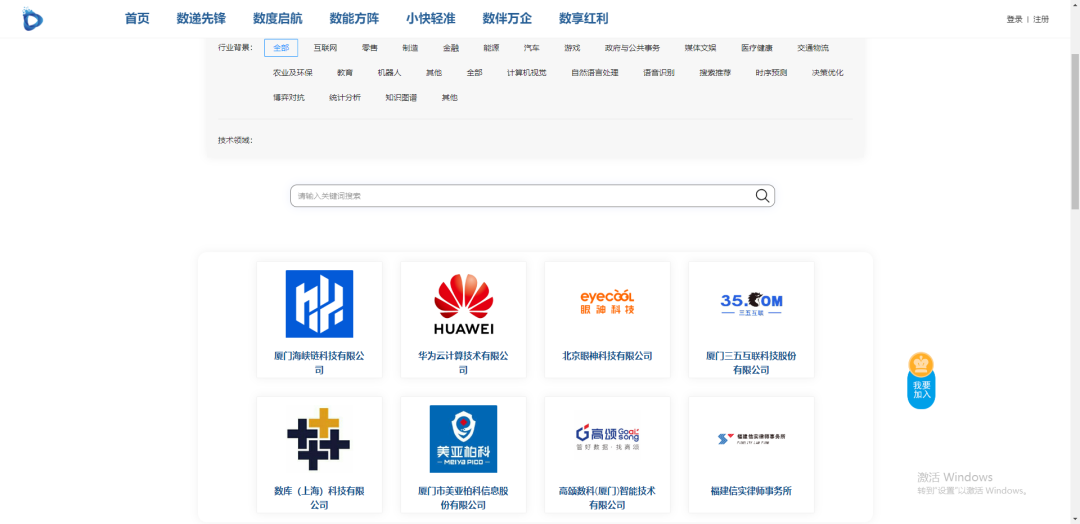Filter by 语音识别 technology

659,72
